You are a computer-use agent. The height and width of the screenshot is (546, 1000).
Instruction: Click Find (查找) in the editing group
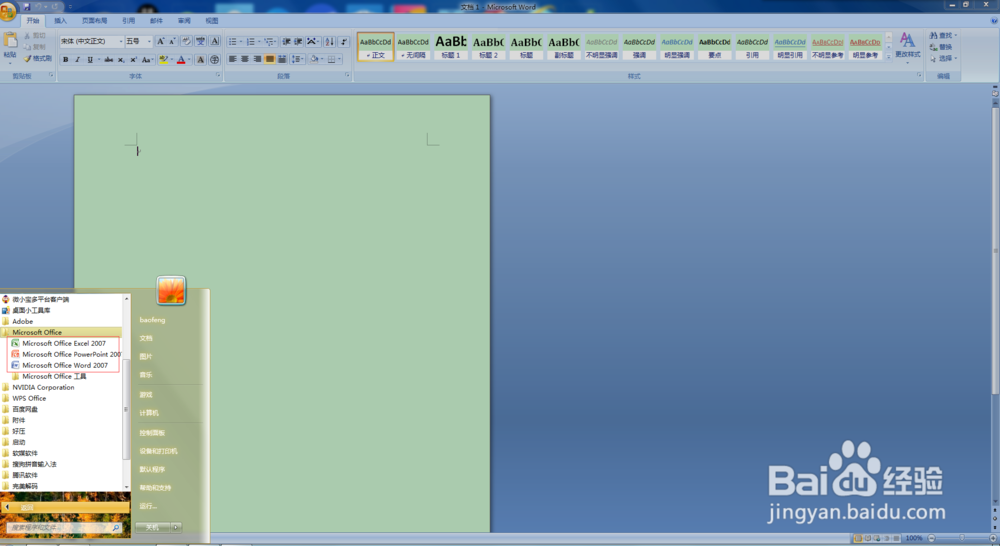(943, 36)
